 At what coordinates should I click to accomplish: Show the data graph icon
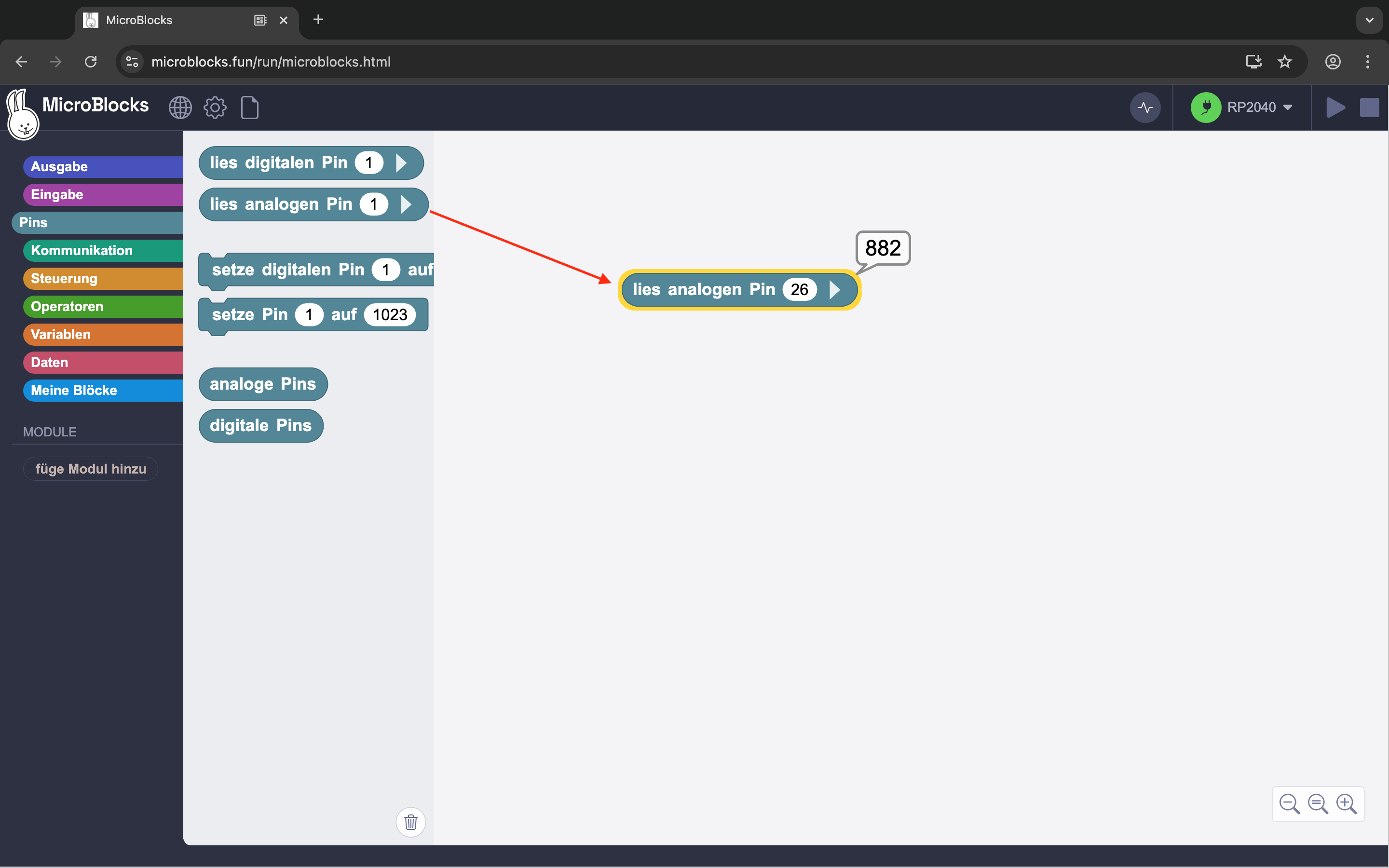coord(1145,108)
